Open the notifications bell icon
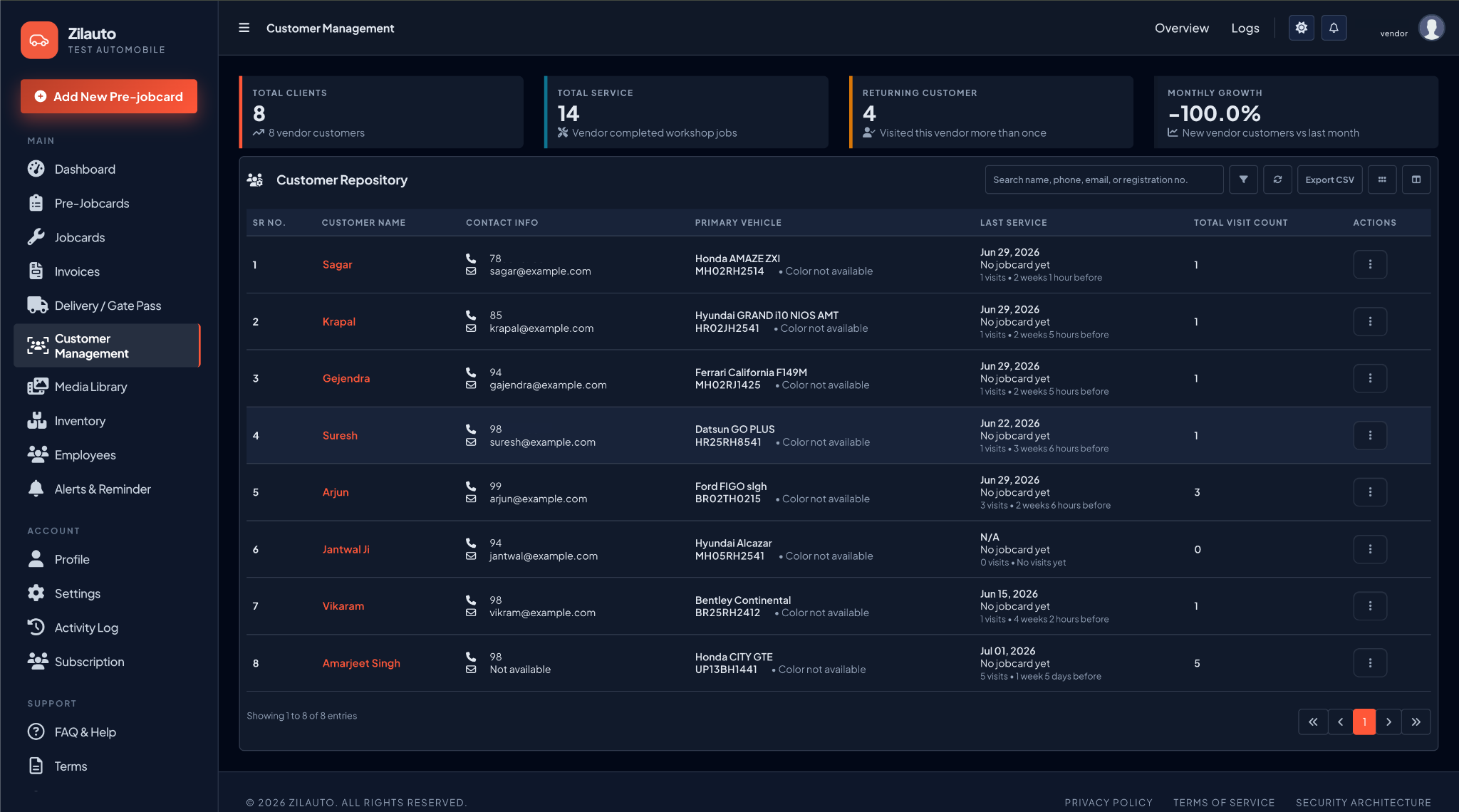 tap(1334, 28)
